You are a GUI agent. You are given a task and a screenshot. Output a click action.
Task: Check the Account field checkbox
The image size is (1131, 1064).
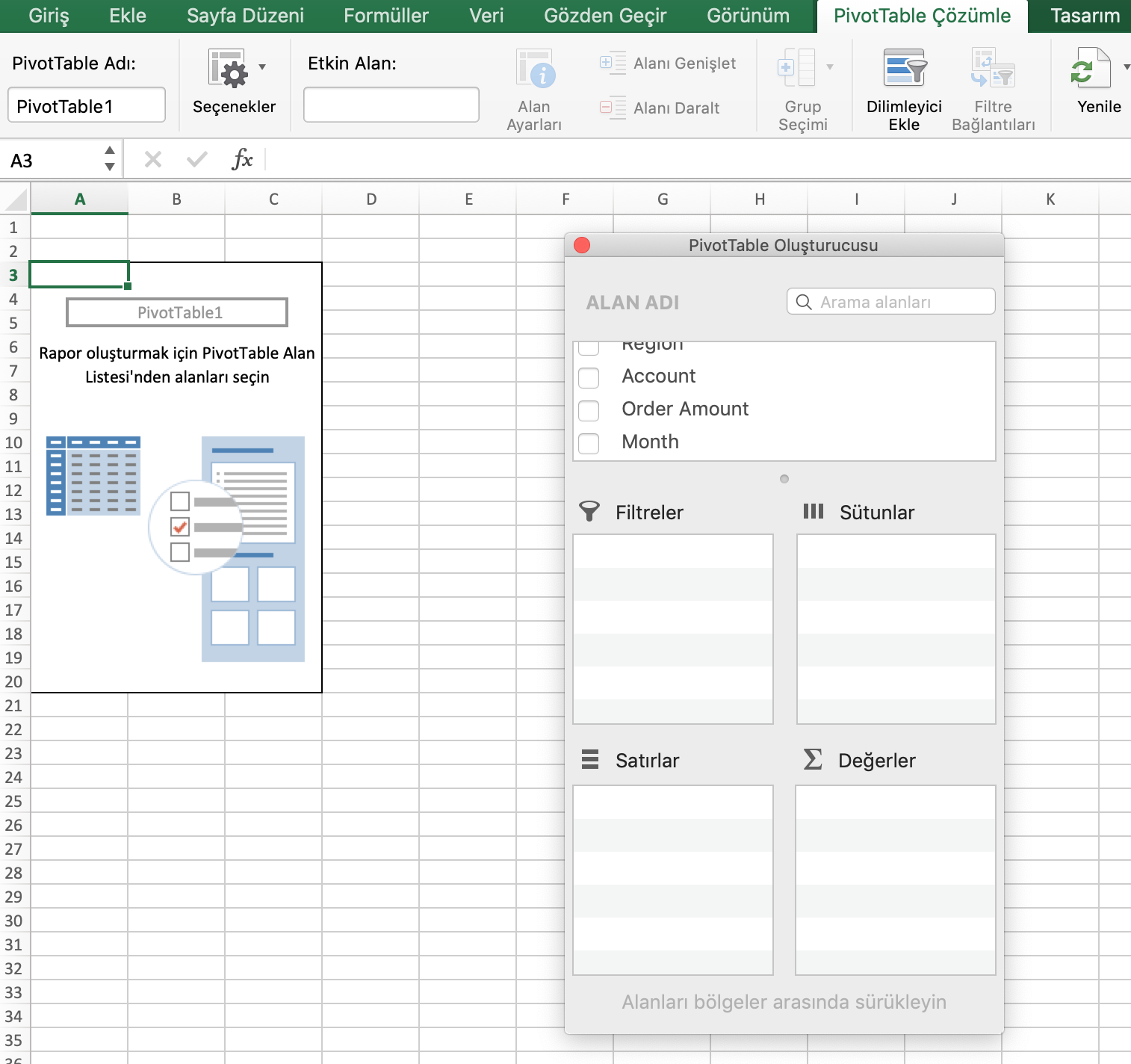pyautogui.click(x=589, y=377)
